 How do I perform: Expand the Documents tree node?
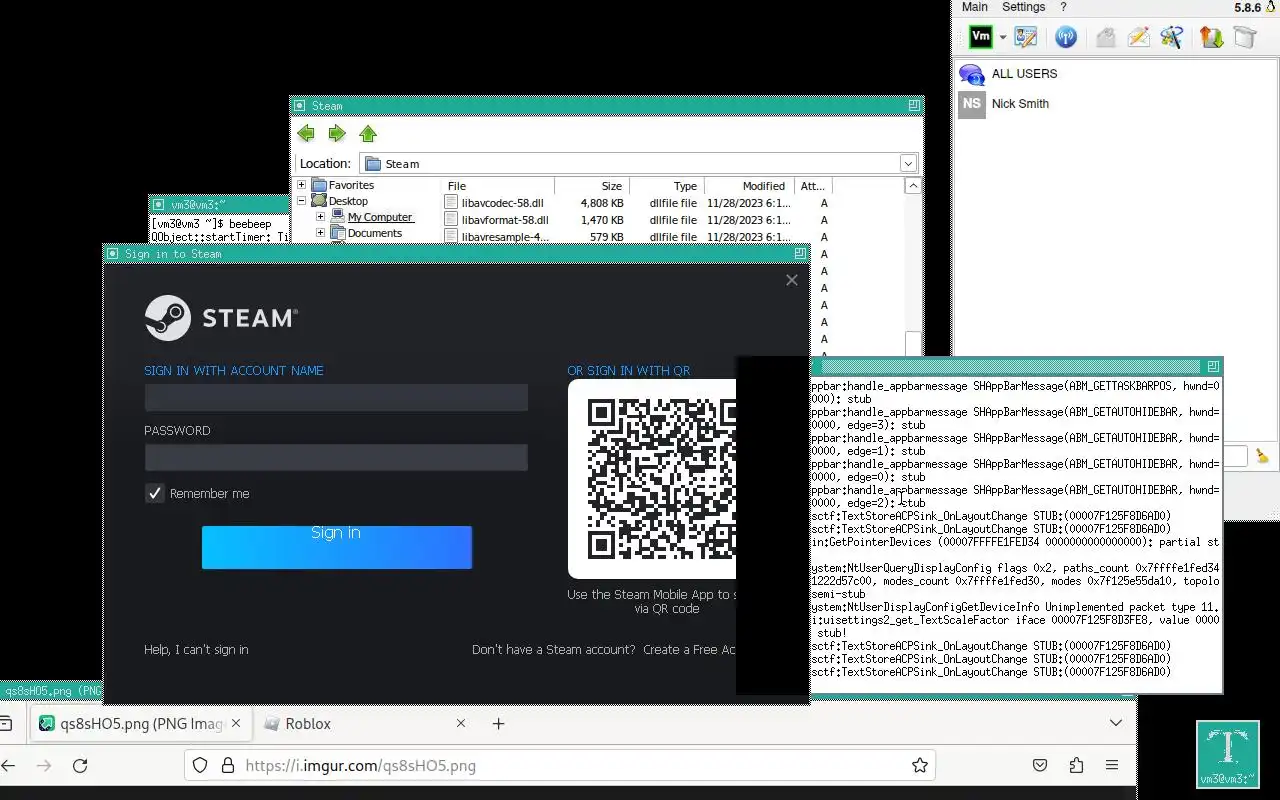tap(320, 233)
